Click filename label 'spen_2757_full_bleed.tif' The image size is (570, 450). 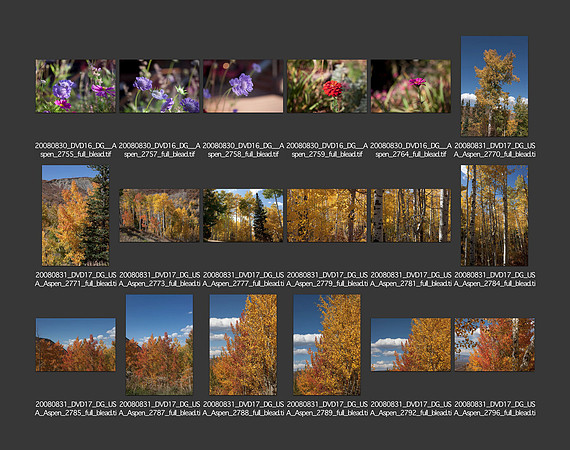point(159,154)
